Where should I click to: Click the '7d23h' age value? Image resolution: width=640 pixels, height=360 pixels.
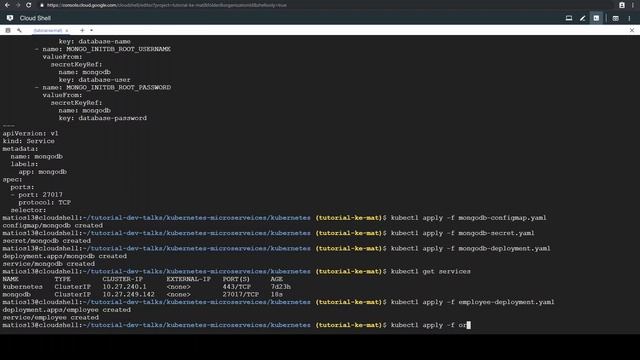(280, 287)
